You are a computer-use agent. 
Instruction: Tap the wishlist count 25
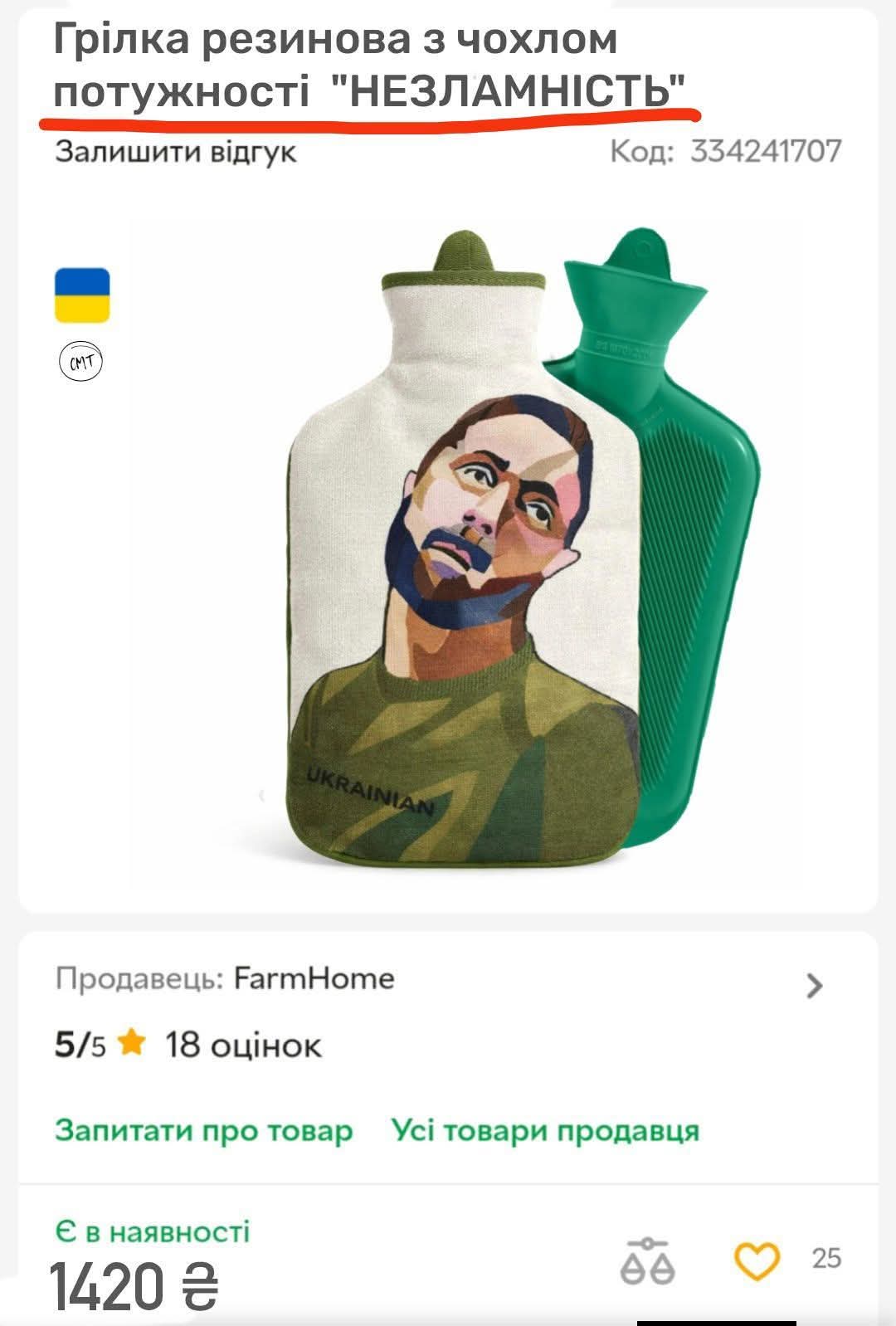[826, 1259]
